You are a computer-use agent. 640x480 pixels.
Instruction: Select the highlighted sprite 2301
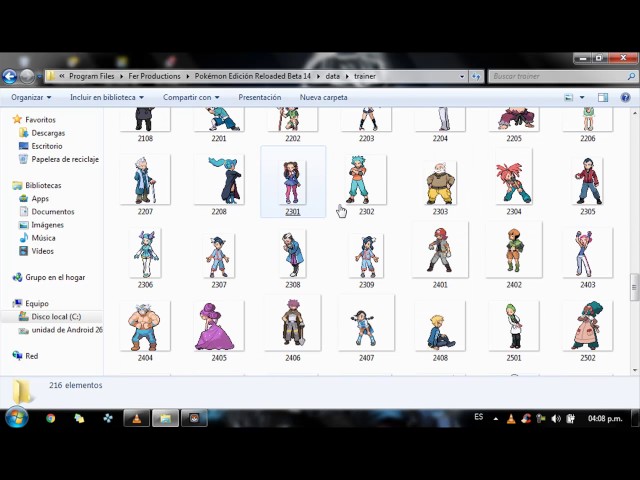click(293, 182)
